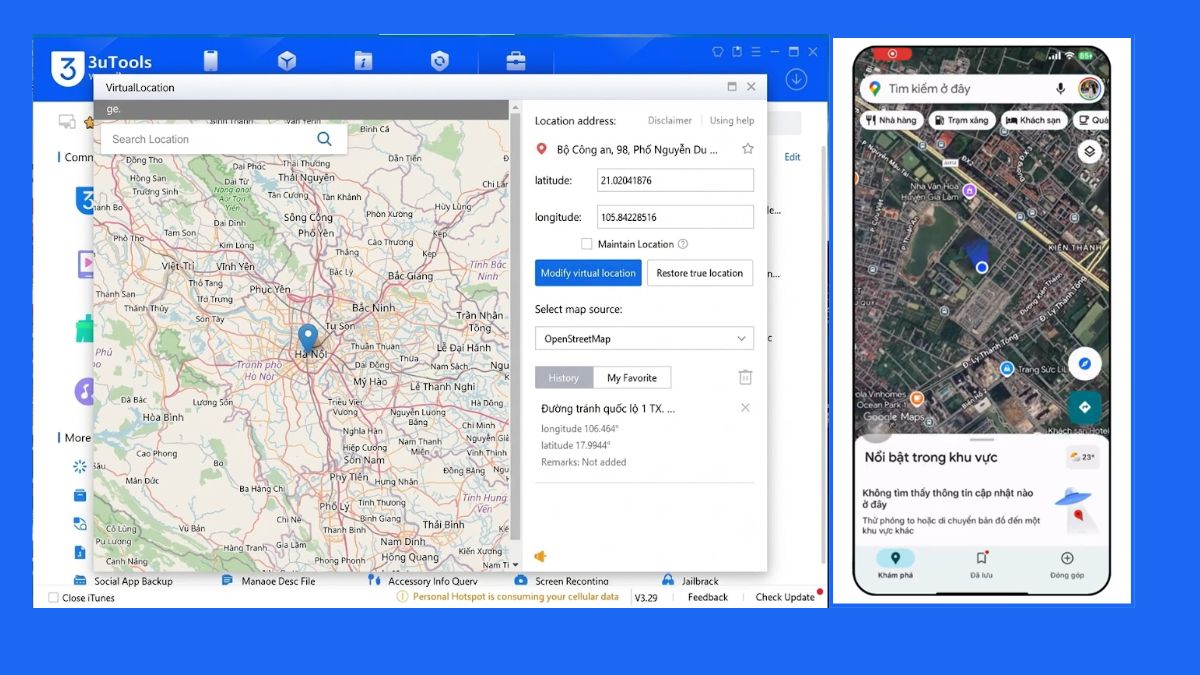Click the Social App Backup icon
1200x675 pixels.
80,581
